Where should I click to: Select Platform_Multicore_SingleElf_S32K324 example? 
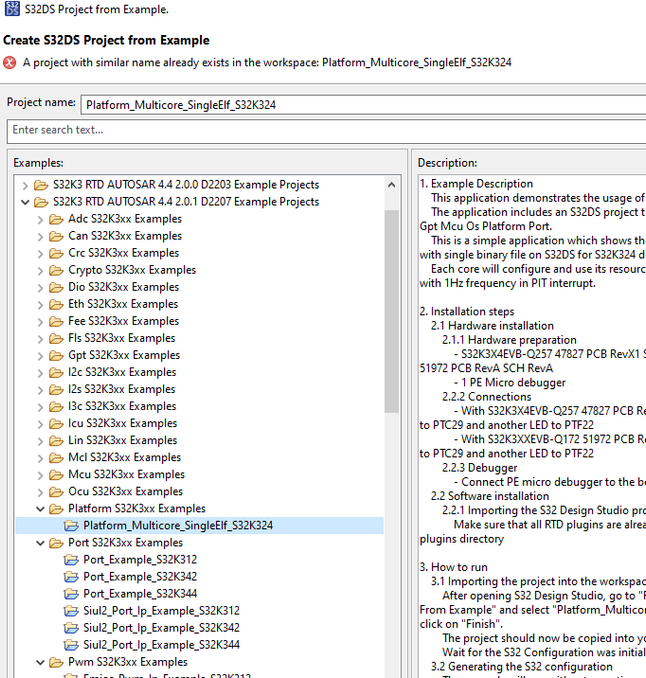pyautogui.click(x=178, y=526)
